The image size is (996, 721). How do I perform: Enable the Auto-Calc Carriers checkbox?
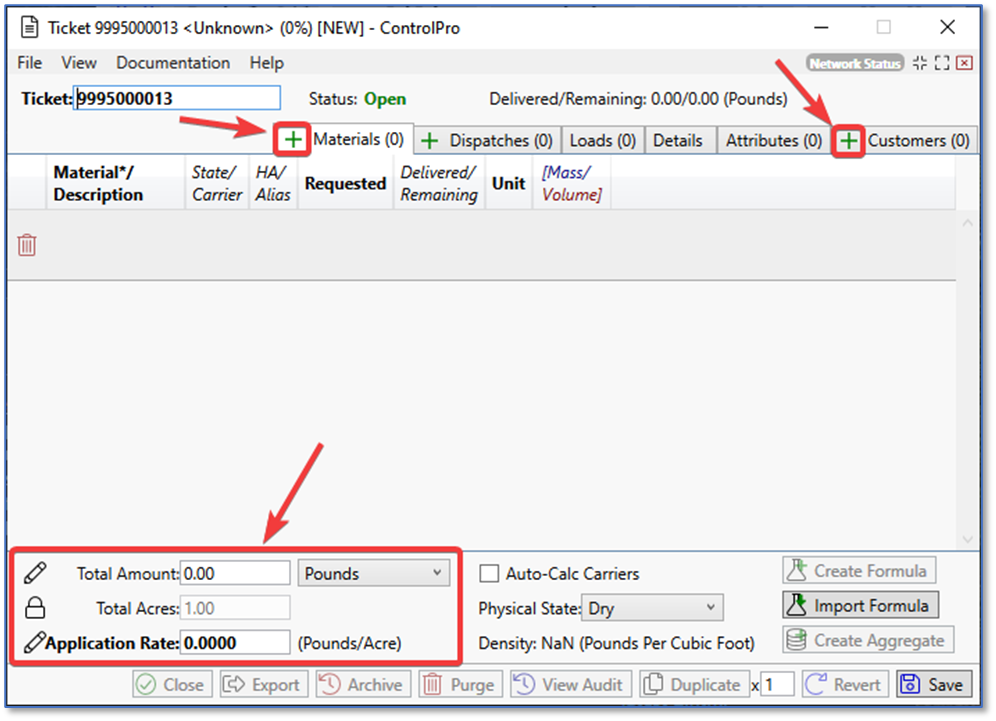[490, 574]
